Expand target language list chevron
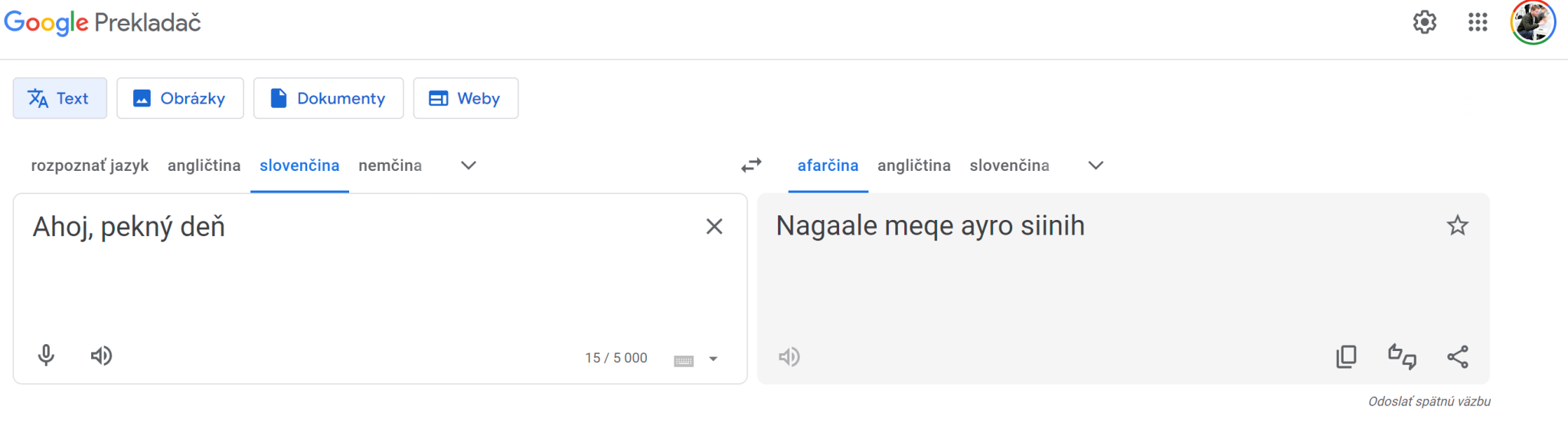1568x433 pixels. click(1096, 166)
